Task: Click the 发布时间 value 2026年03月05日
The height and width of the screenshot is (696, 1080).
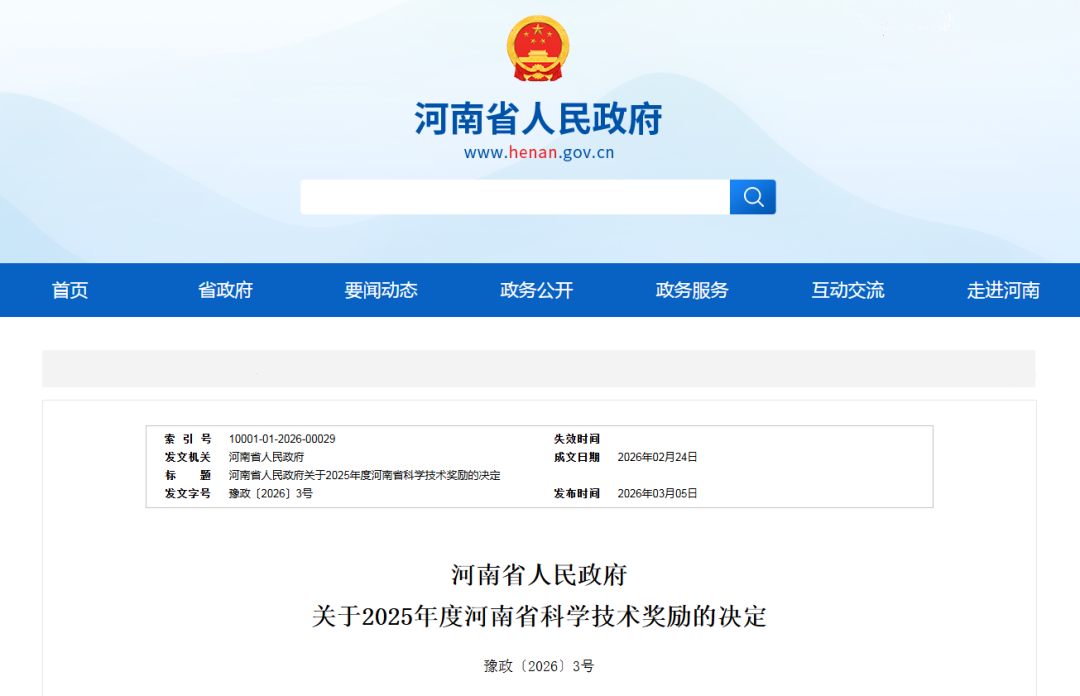Action: point(657,493)
